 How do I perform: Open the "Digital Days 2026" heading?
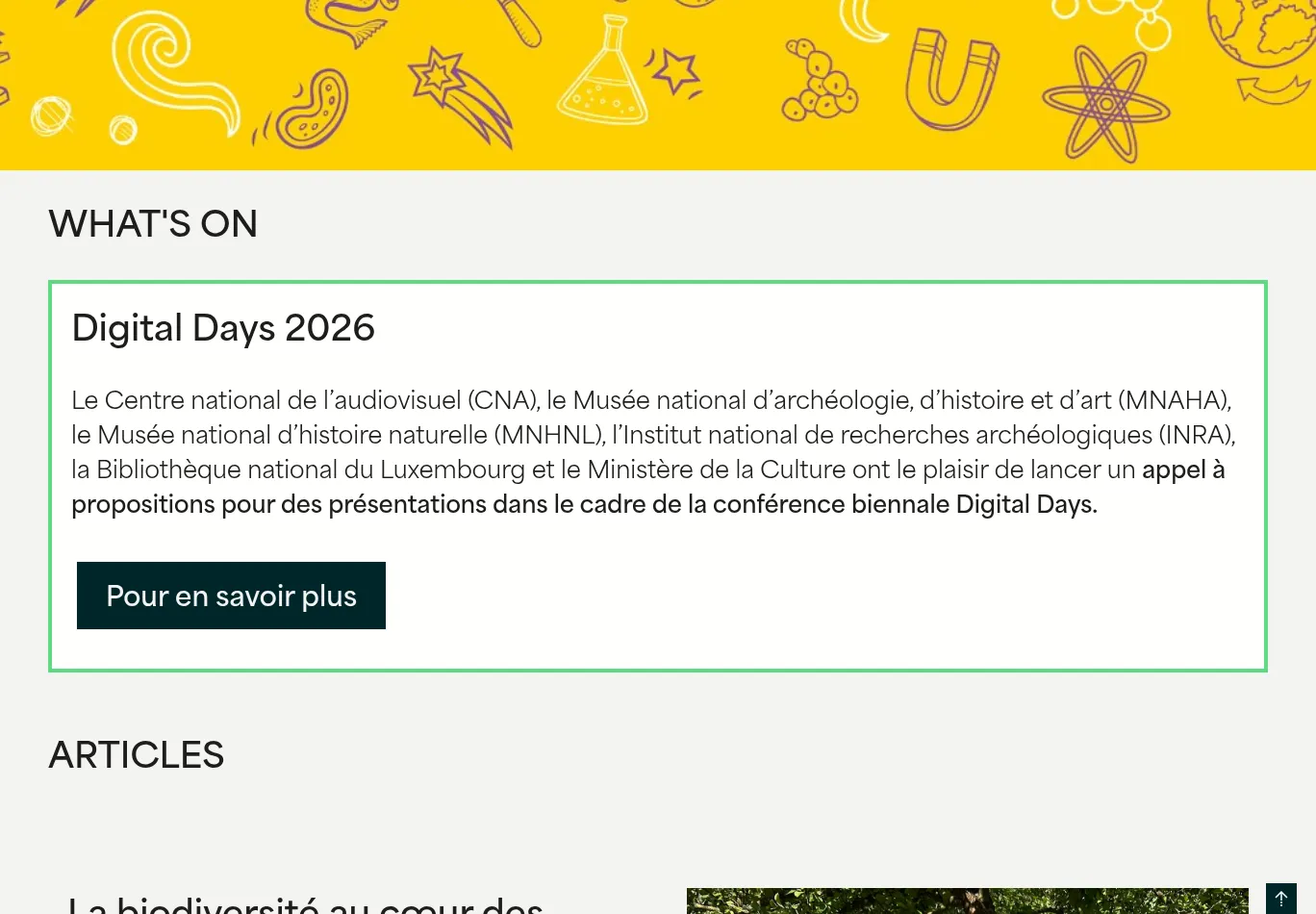pos(223,328)
